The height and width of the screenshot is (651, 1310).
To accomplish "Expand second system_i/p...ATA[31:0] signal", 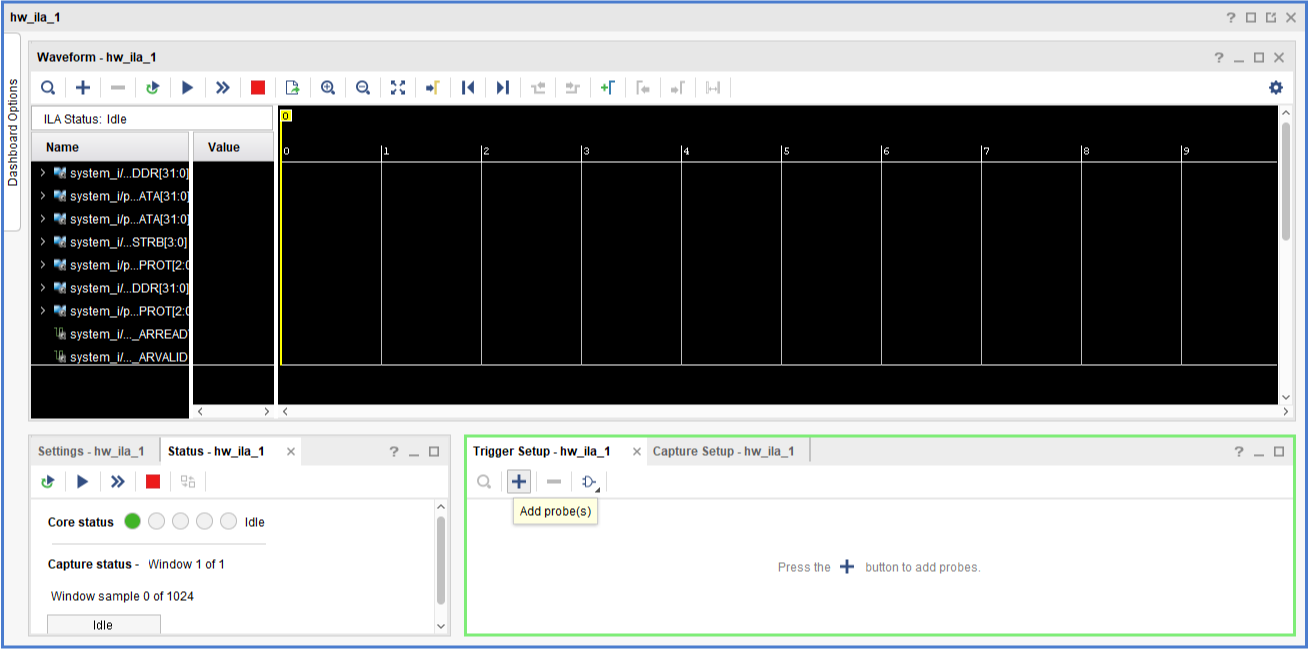I will coord(43,219).
